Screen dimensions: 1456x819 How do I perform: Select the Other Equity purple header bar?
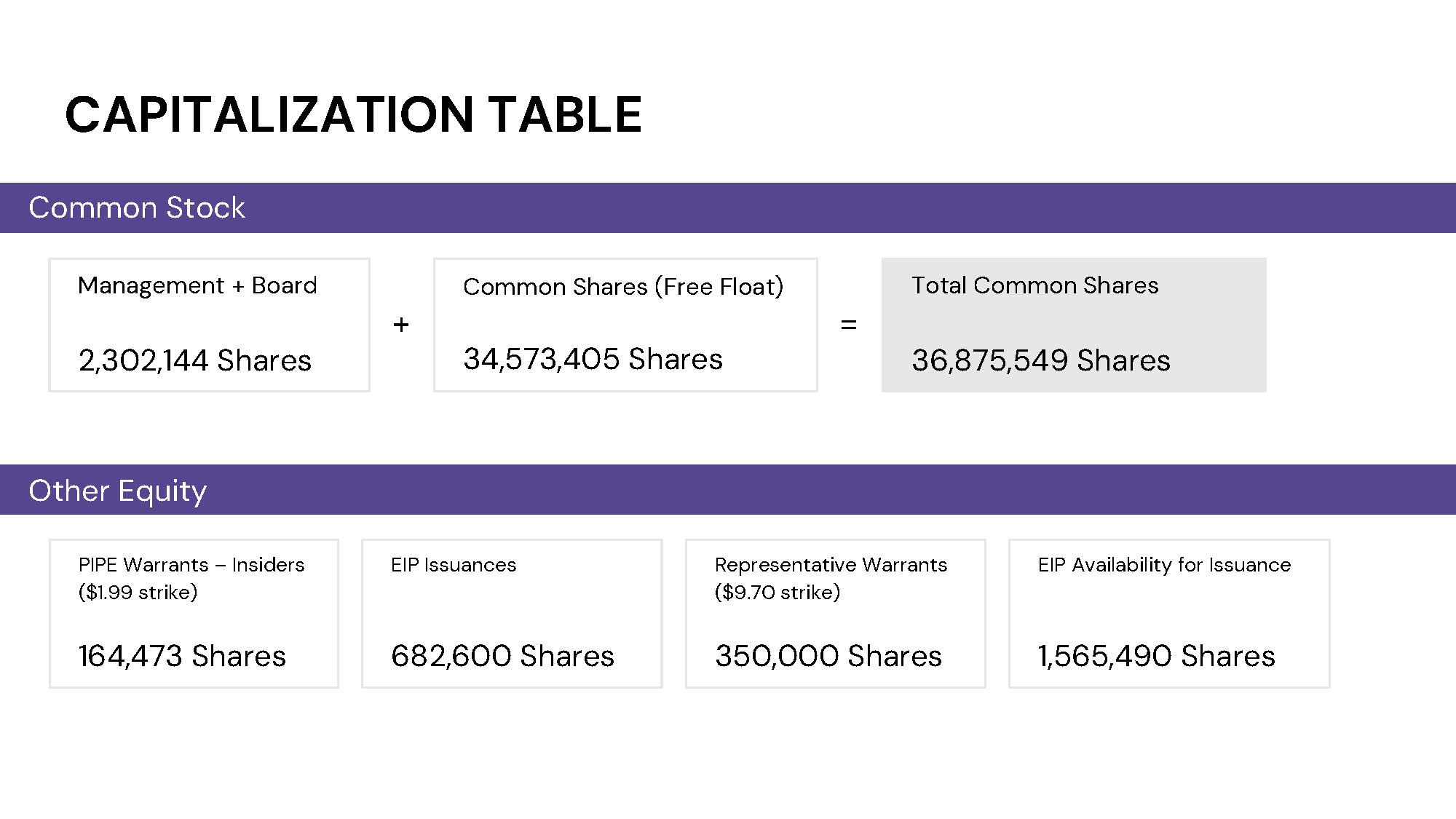tap(728, 490)
